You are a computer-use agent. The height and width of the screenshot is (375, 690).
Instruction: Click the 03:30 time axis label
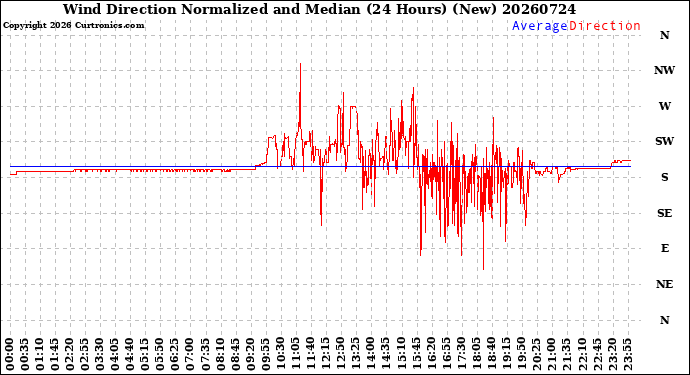[100, 354]
